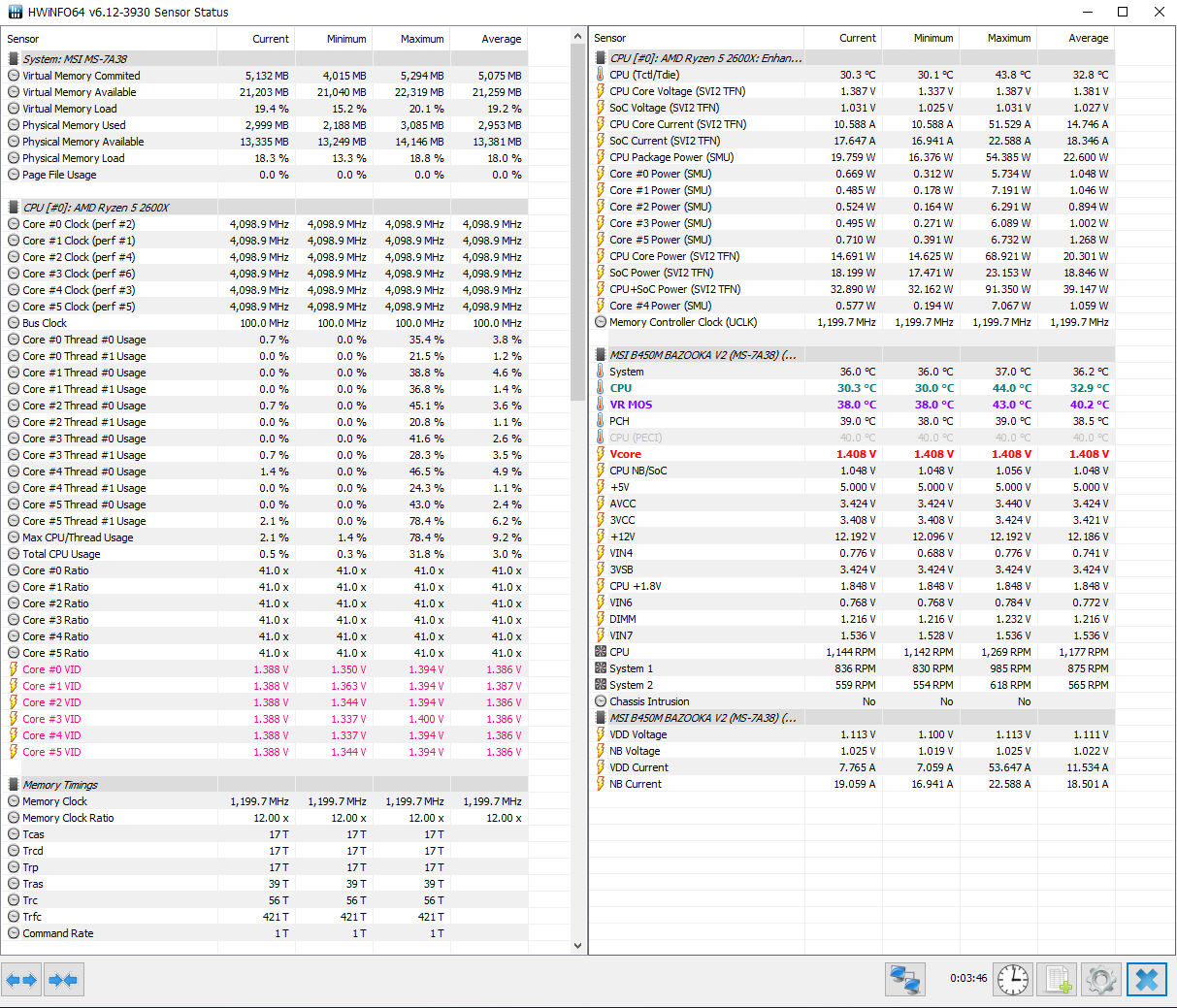Screen dimensions: 1177x1008
Task: Click the circle icon beside Total CPU Usage
Action: pyautogui.click(x=14, y=554)
